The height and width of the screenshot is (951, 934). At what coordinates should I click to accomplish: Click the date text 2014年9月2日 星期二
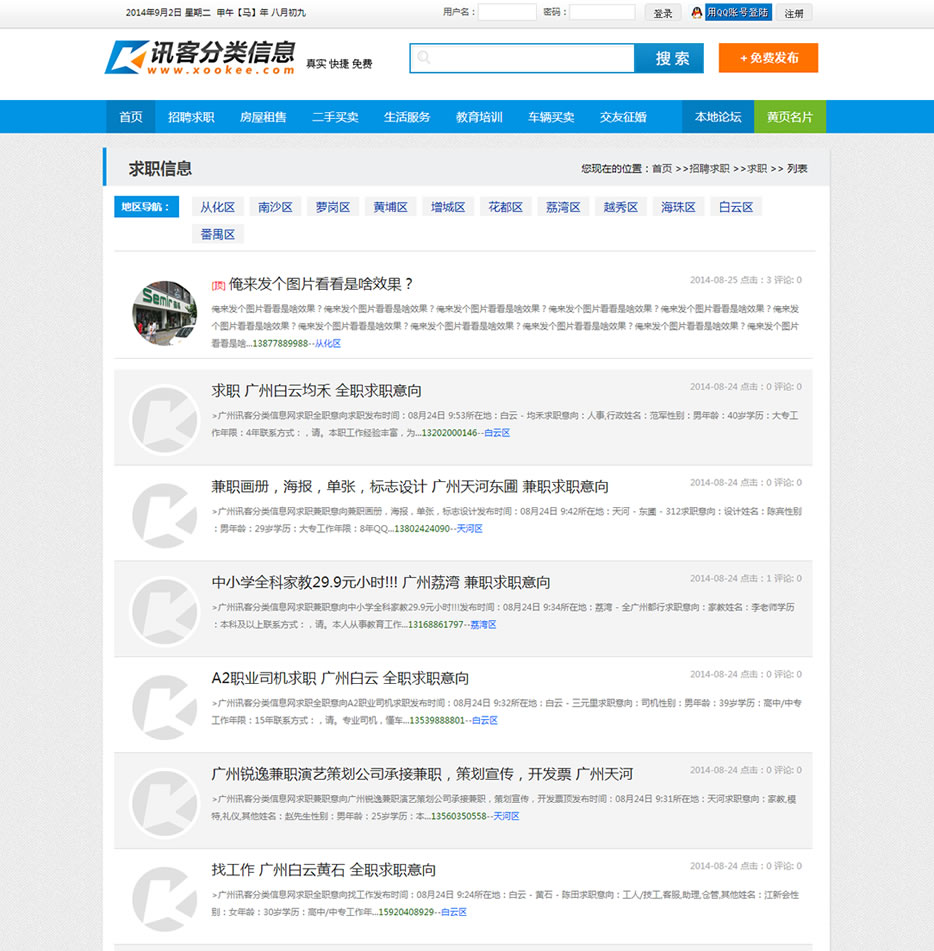168,12
